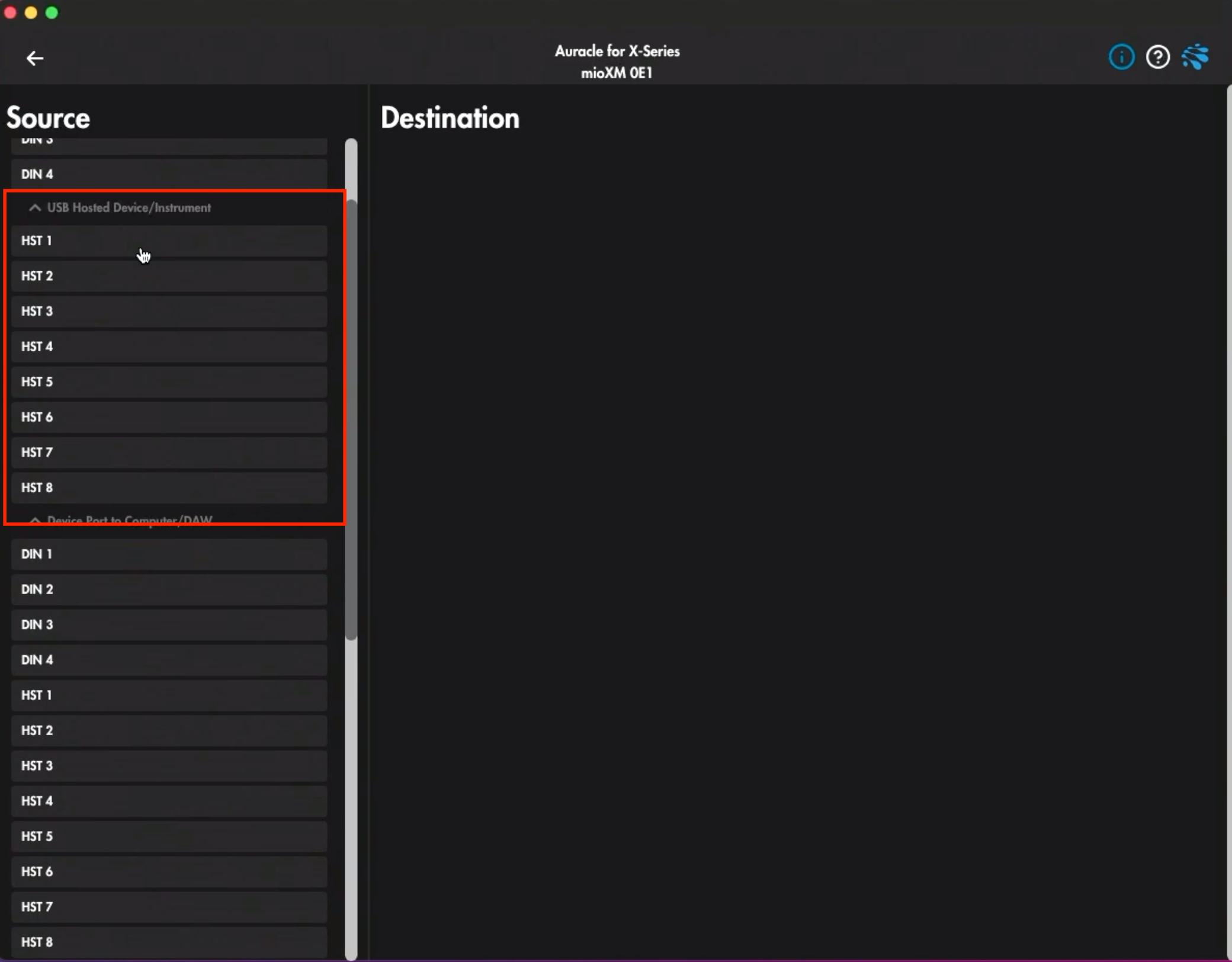Select DIN 3 under Device Port section
The height and width of the screenshot is (962, 1232).
pyautogui.click(x=168, y=624)
